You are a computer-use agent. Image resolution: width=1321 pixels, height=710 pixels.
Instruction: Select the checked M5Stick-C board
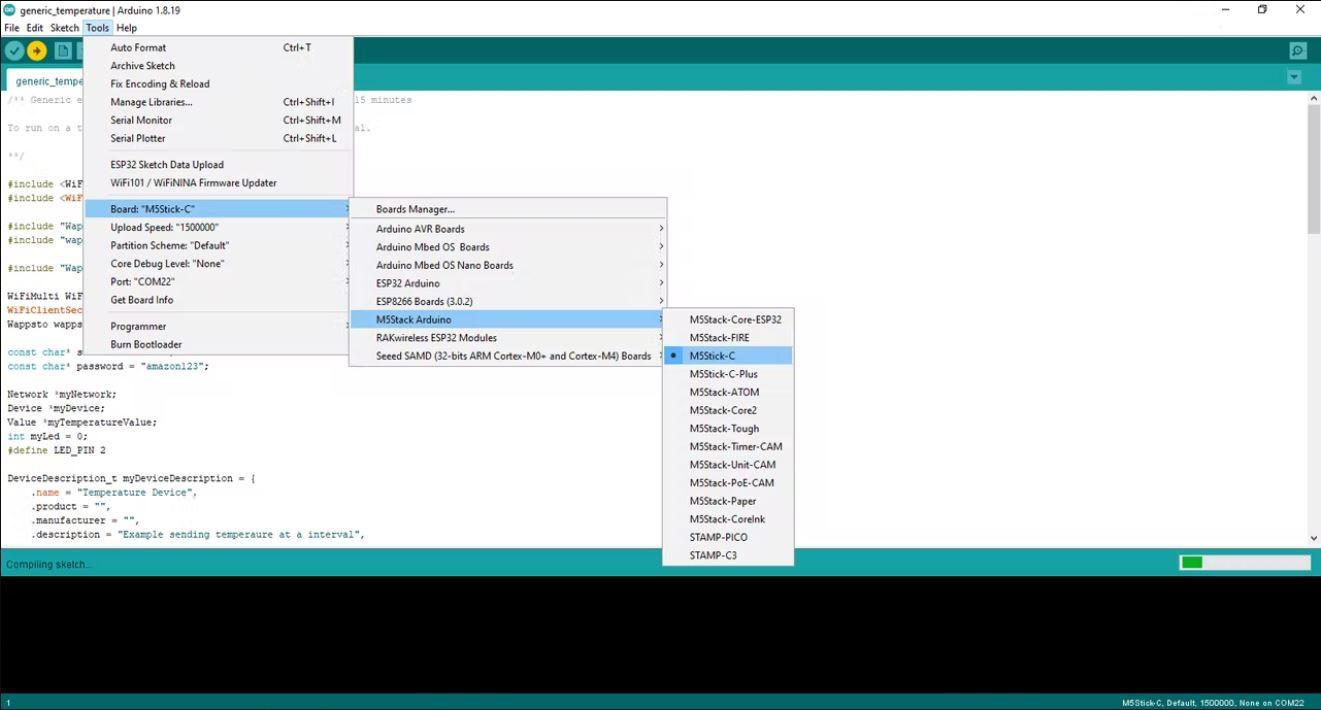click(728, 356)
